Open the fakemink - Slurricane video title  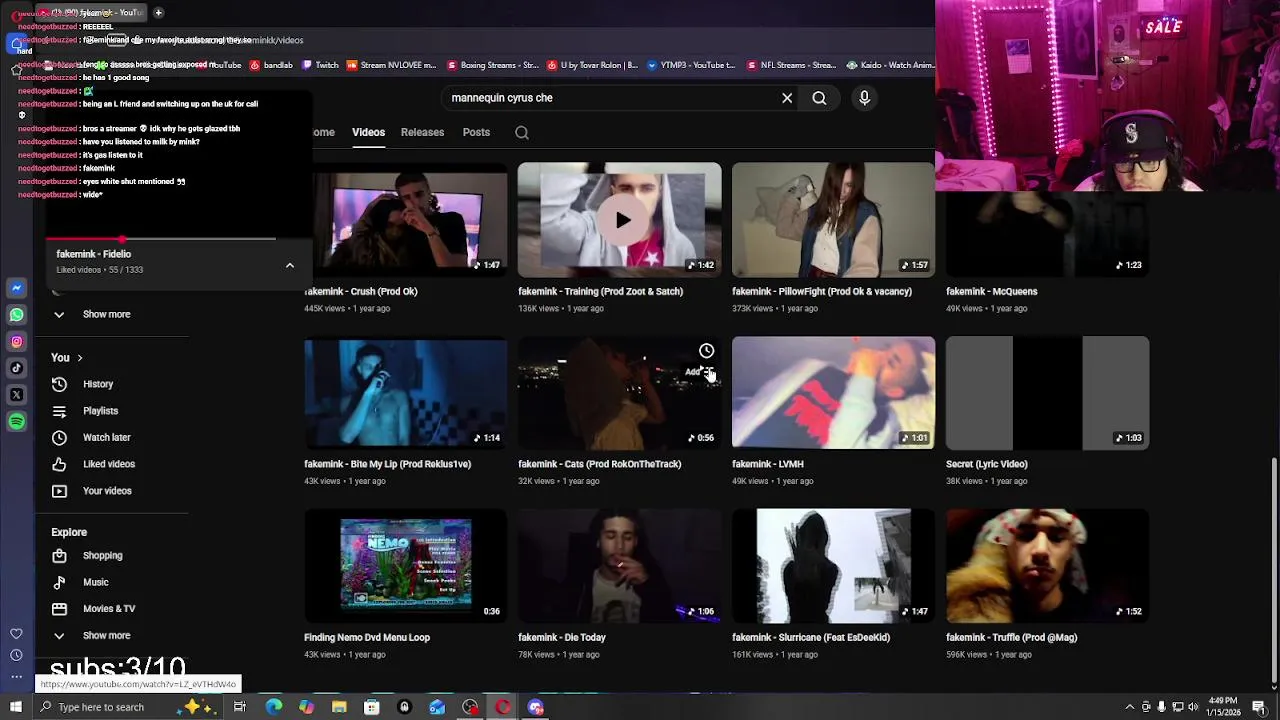coord(810,637)
